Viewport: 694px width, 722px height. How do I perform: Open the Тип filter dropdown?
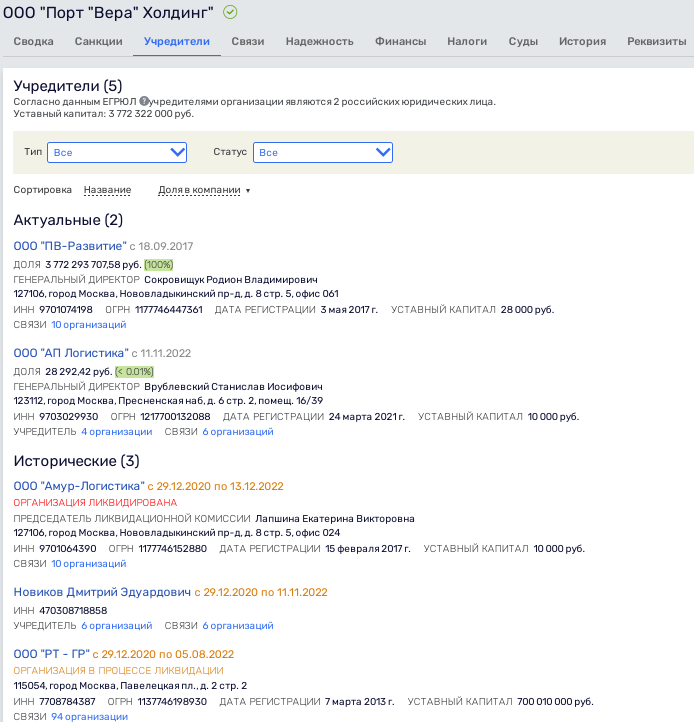click(x=117, y=152)
